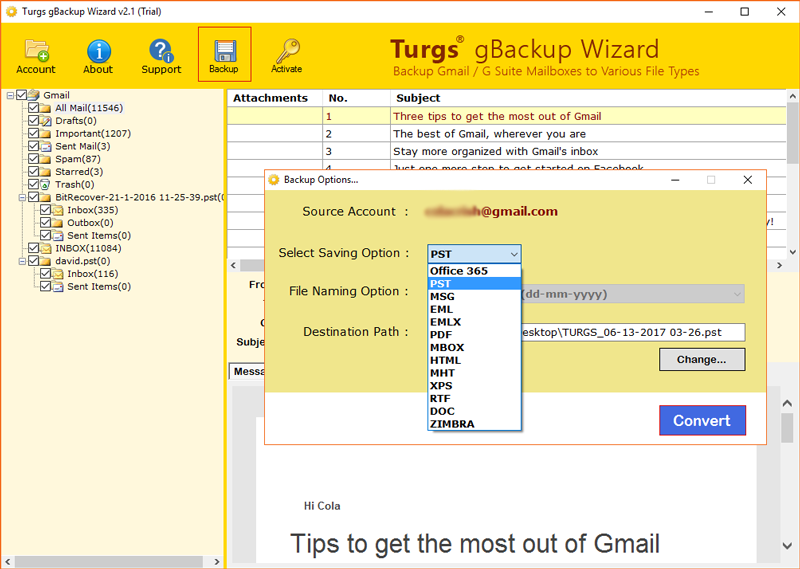
Task: Click the Drafts folder icon
Action: 45,120
